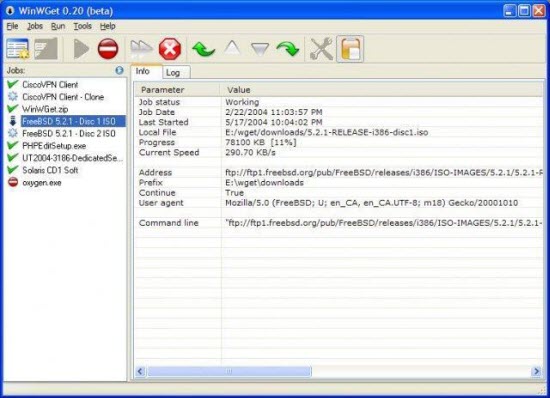This screenshot has width=550, height=398.
Task: Open the Tools menu
Action: pyautogui.click(x=82, y=26)
